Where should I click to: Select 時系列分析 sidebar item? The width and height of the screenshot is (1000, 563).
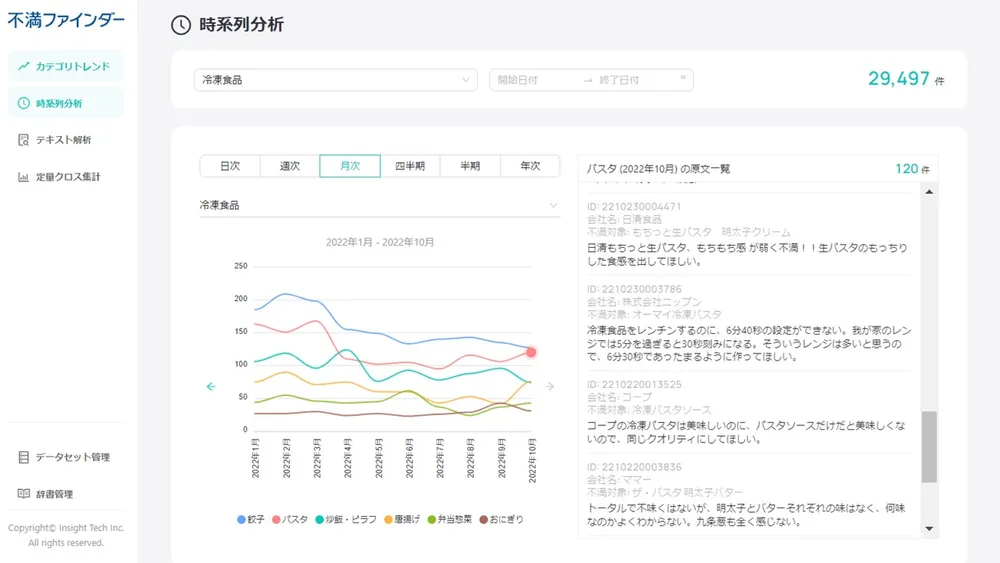[66, 103]
